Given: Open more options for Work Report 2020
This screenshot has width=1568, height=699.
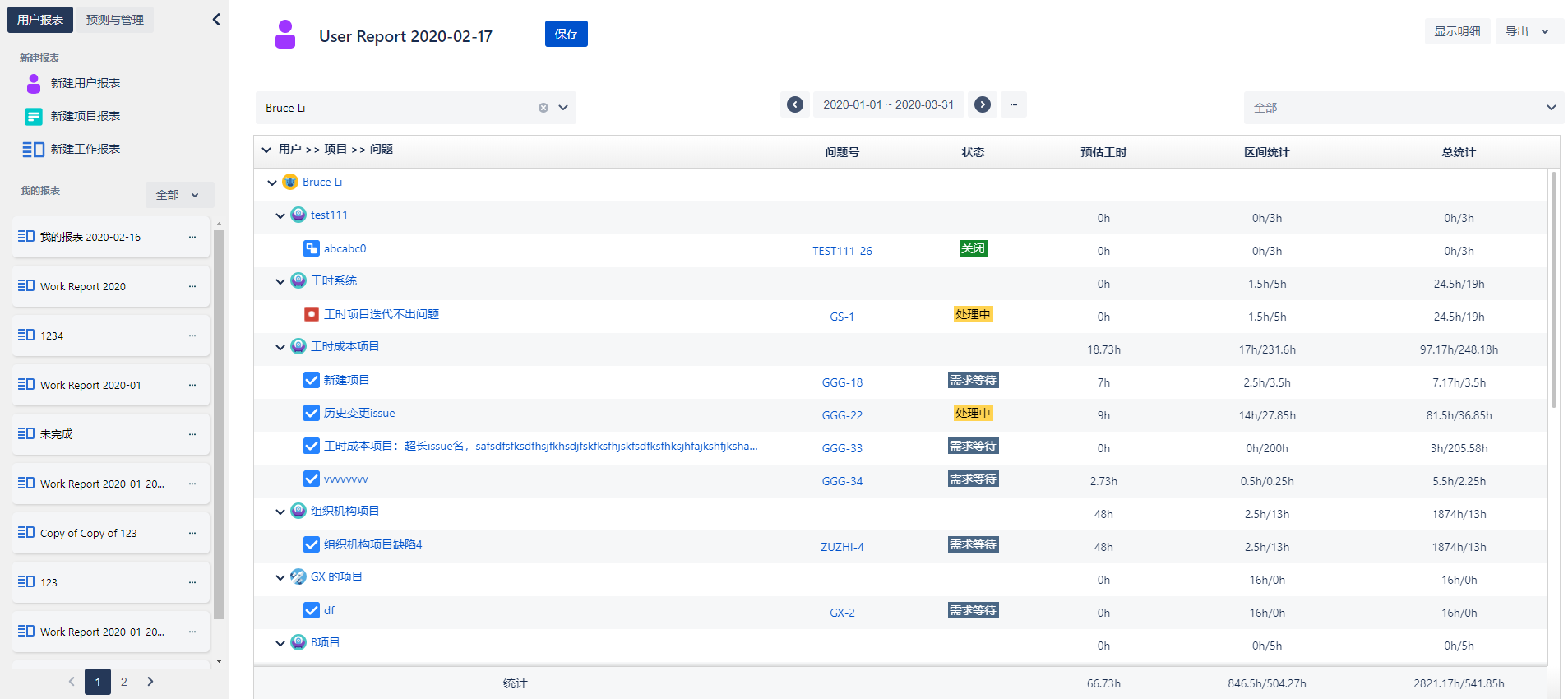Looking at the screenshot, I should (x=192, y=286).
